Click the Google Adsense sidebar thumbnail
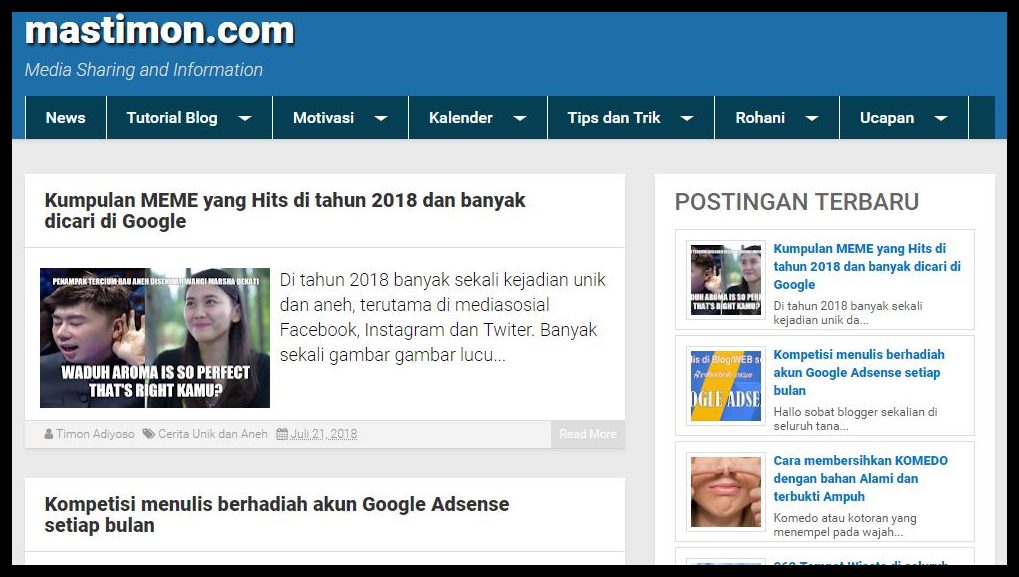 click(724, 385)
